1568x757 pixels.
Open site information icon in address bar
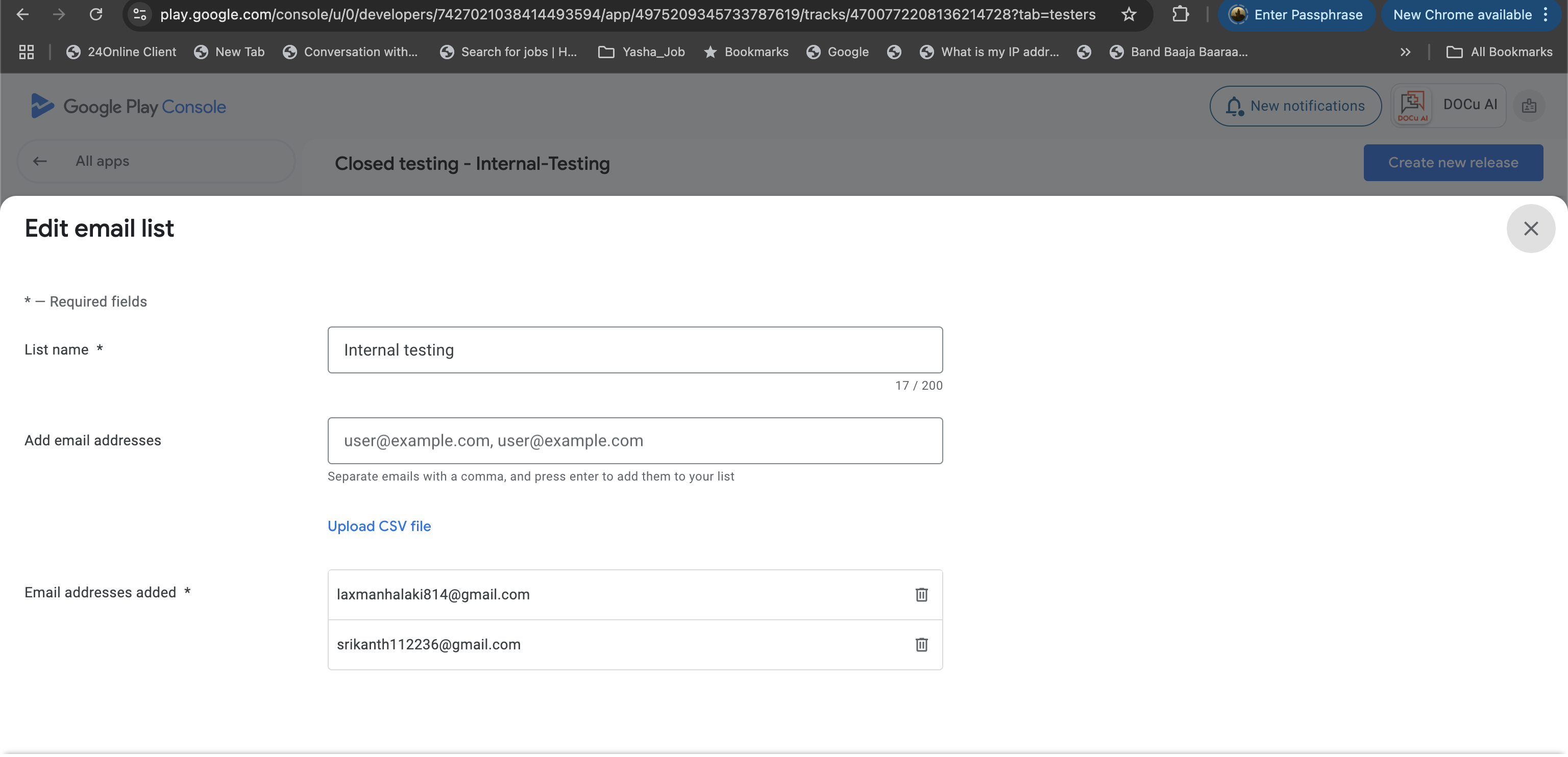click(139, 15)
